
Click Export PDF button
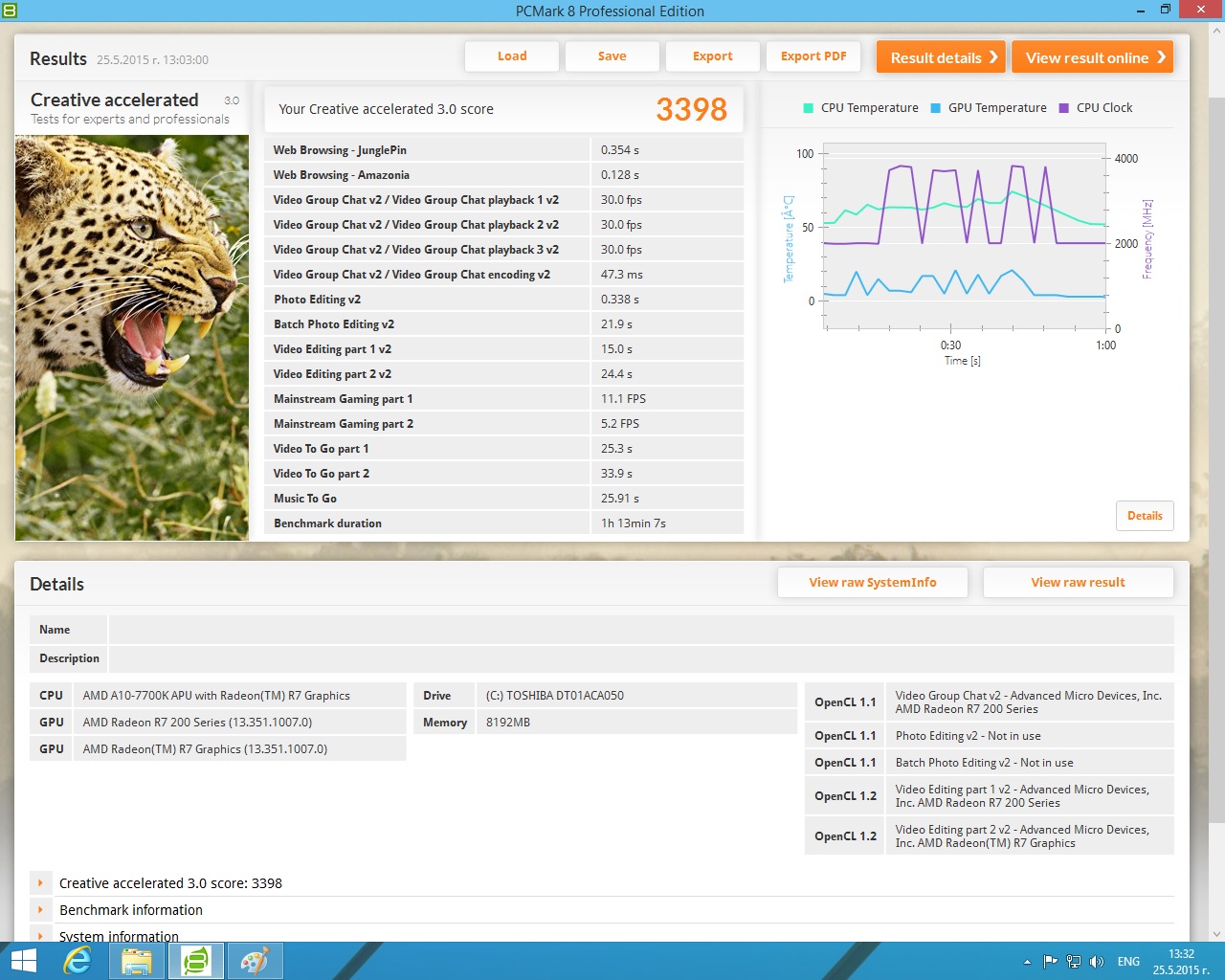813,56
